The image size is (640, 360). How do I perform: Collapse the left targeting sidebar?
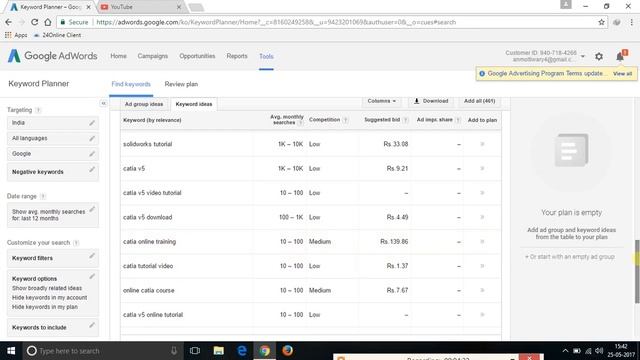tap(103, 103)
